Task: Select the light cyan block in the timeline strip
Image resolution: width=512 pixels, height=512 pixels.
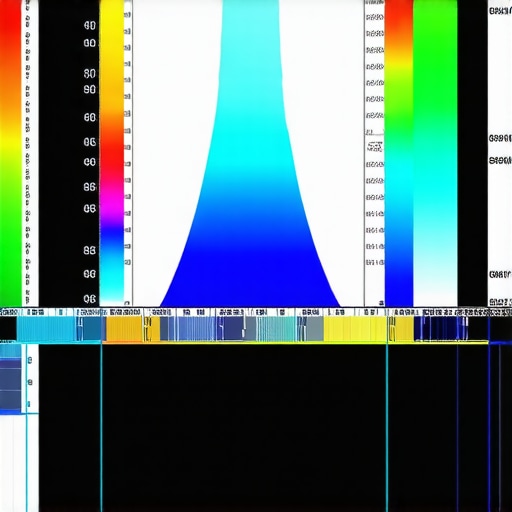Action: click(x=46, y=329)
